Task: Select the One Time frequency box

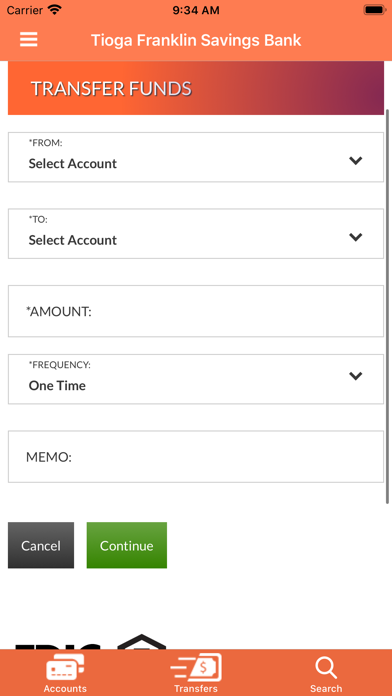Action: click(196, 379)
